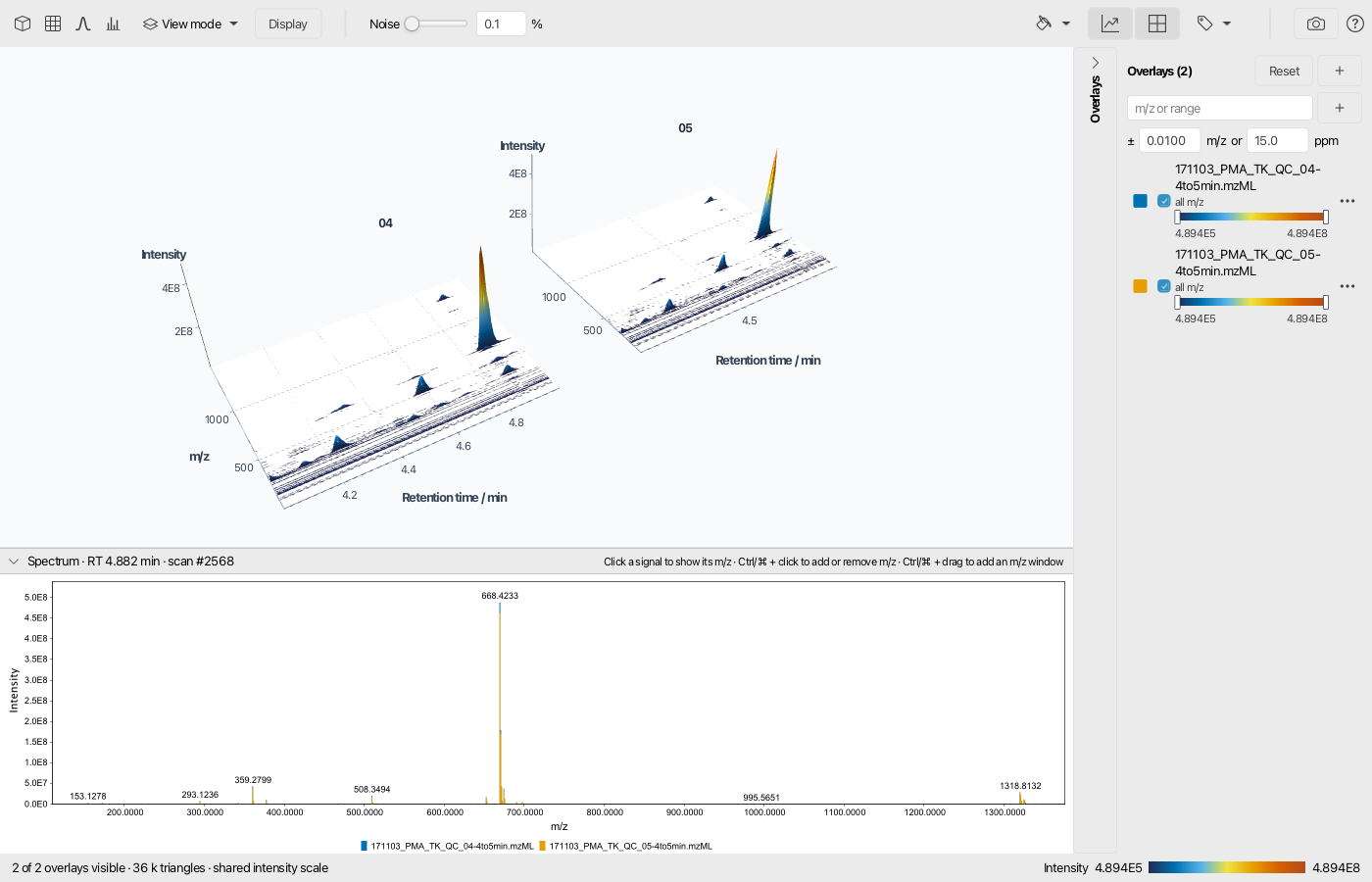Click the blue color swatch for QC_04 overlay
The width and height of the screenshot is (1372, 882).
[x=1140, y=201]
